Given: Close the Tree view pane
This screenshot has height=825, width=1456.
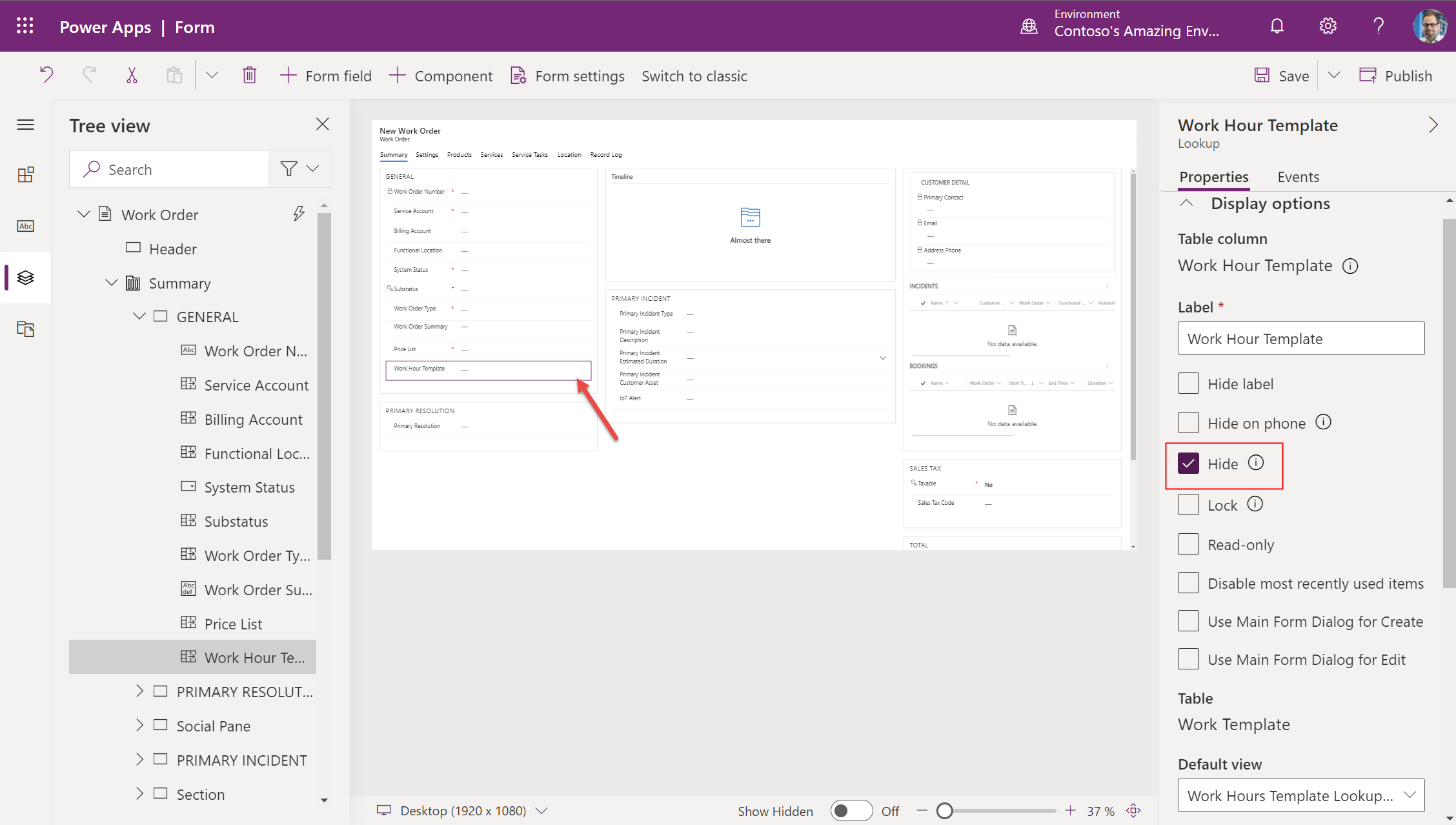Looking at the screenshot, I should (x=323, y=124).
